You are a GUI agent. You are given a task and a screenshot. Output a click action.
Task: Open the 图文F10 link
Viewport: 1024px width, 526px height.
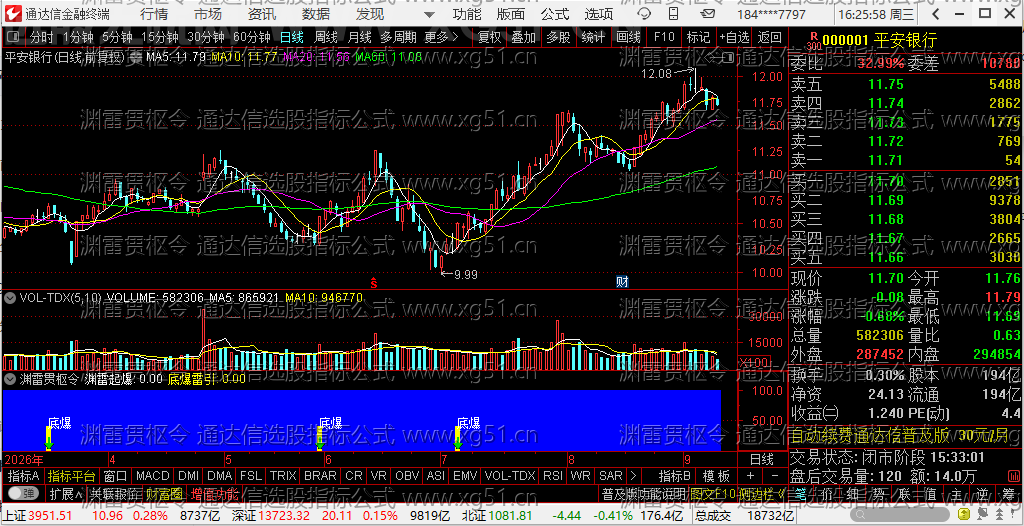point(711,493)
